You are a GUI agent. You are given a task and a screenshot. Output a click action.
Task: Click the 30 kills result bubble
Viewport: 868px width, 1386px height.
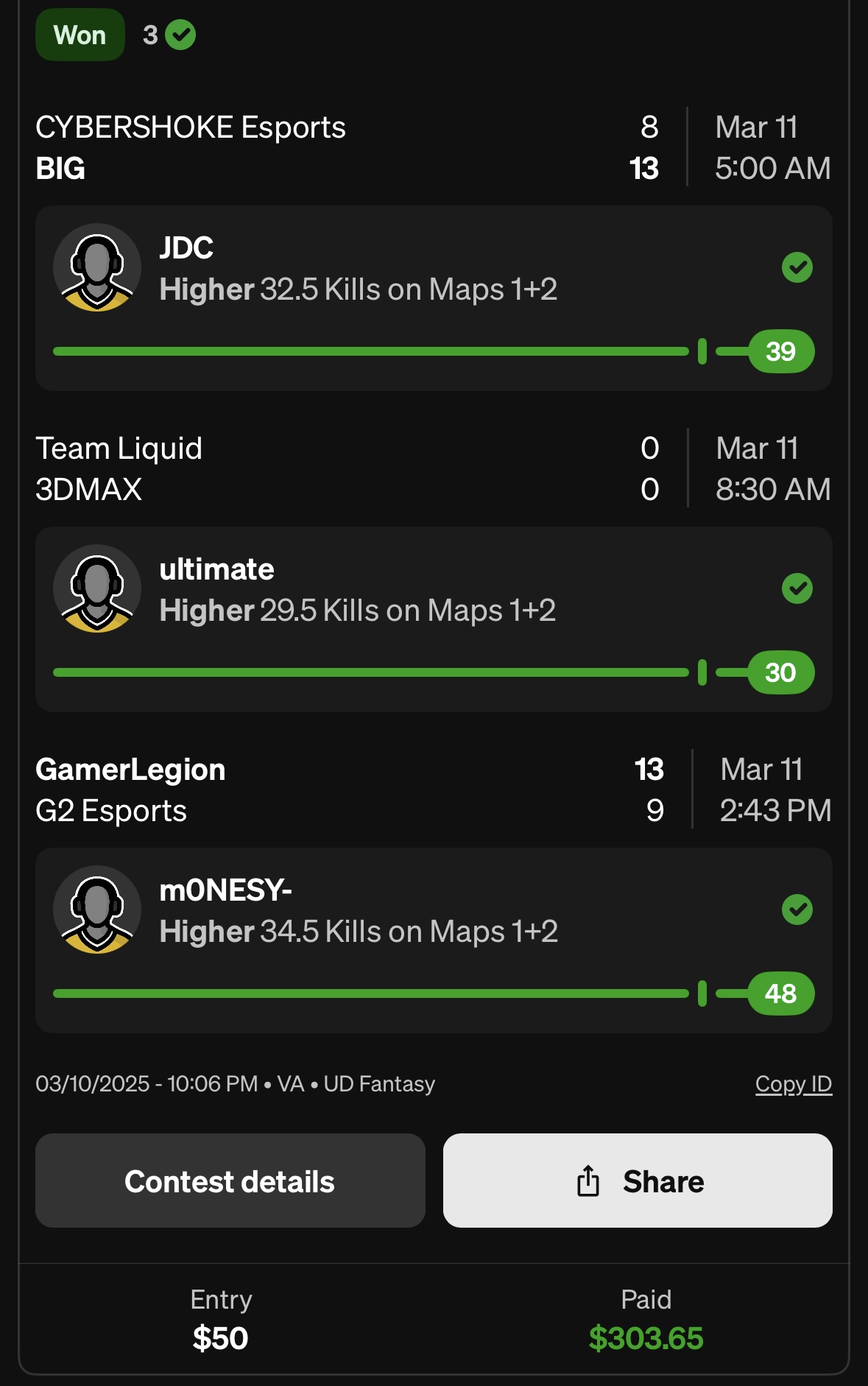point(781,672)
